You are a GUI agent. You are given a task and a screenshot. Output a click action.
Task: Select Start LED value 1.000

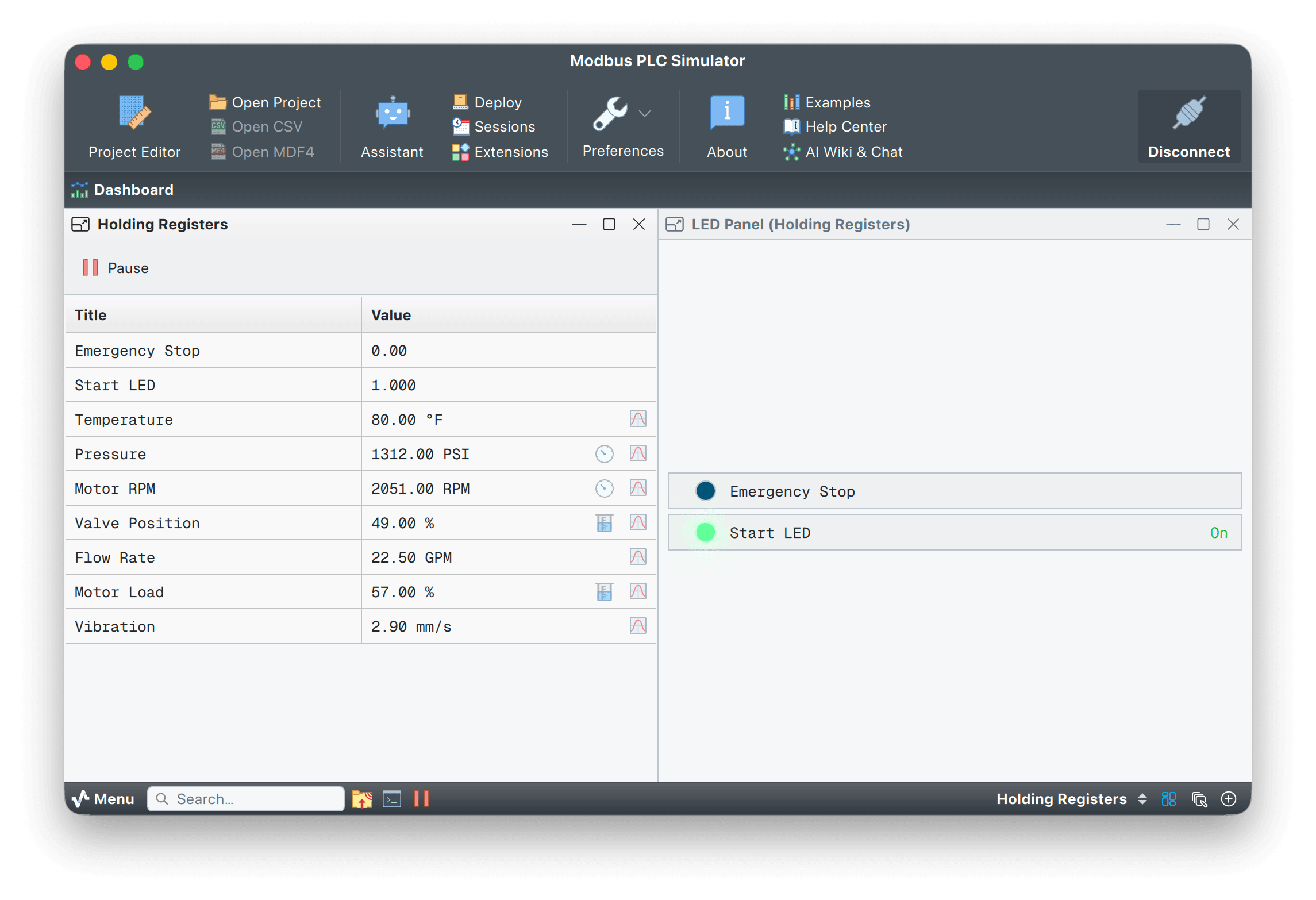394,385
